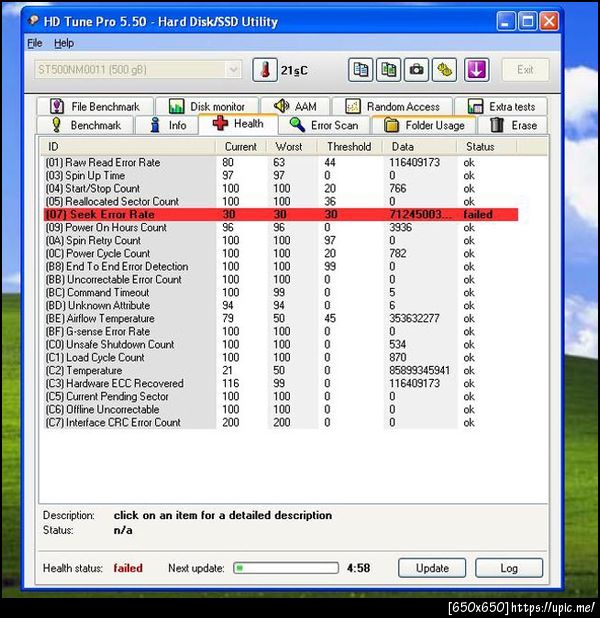Select the (BE) Airflow Temperature row

281,318
